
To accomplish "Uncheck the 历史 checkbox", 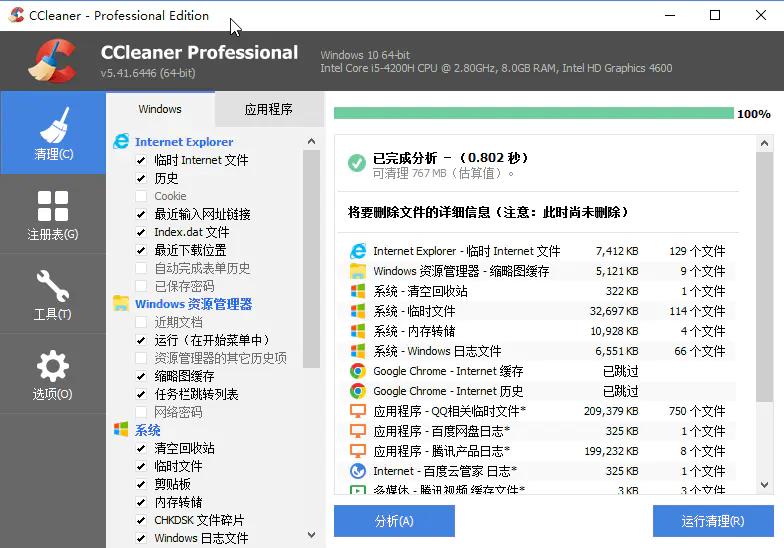I will pyautogui.click(x=142, y=178).
